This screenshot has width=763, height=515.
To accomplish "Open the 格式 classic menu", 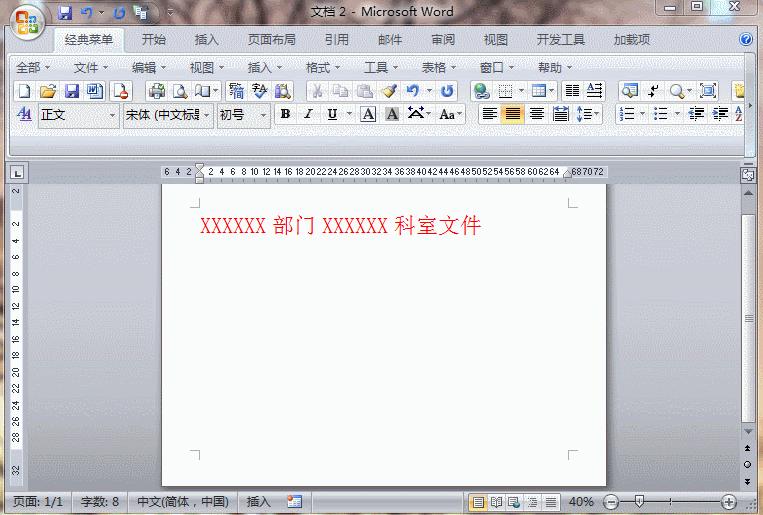I will click(323, 68).
